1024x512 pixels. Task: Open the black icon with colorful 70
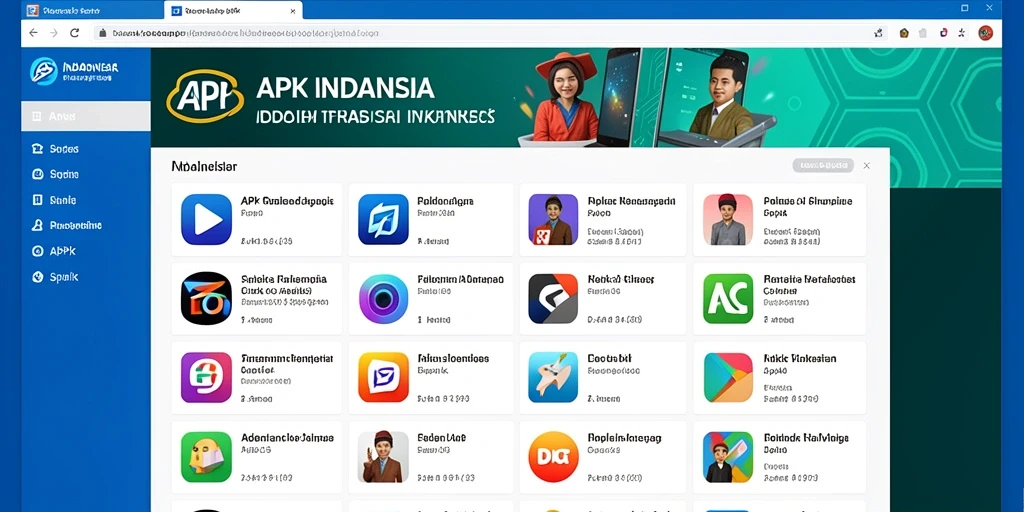206,298
